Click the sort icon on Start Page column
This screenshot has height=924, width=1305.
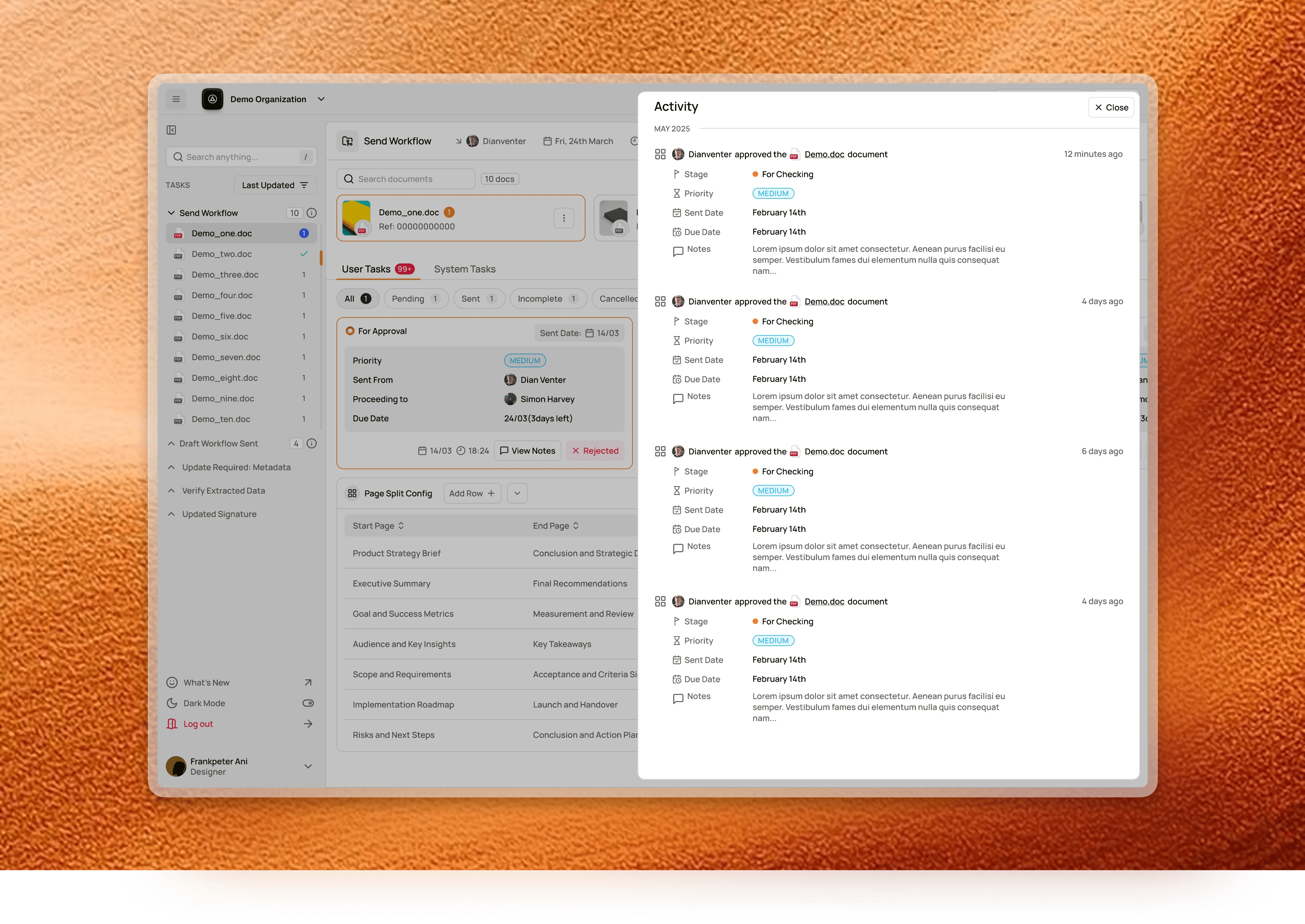(401, 526)
